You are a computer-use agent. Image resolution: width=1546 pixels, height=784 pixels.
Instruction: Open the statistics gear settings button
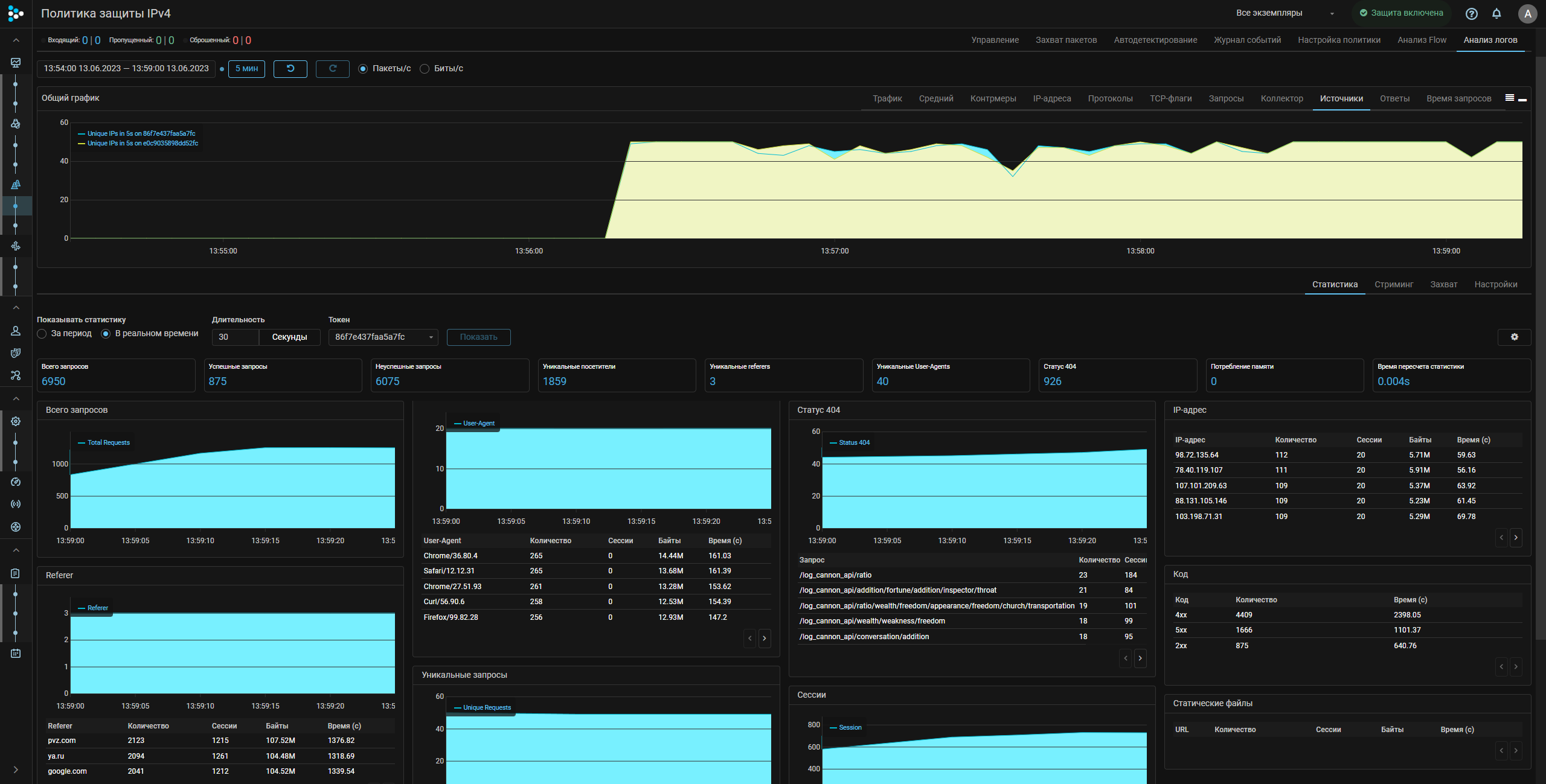tap(1514, 337)
